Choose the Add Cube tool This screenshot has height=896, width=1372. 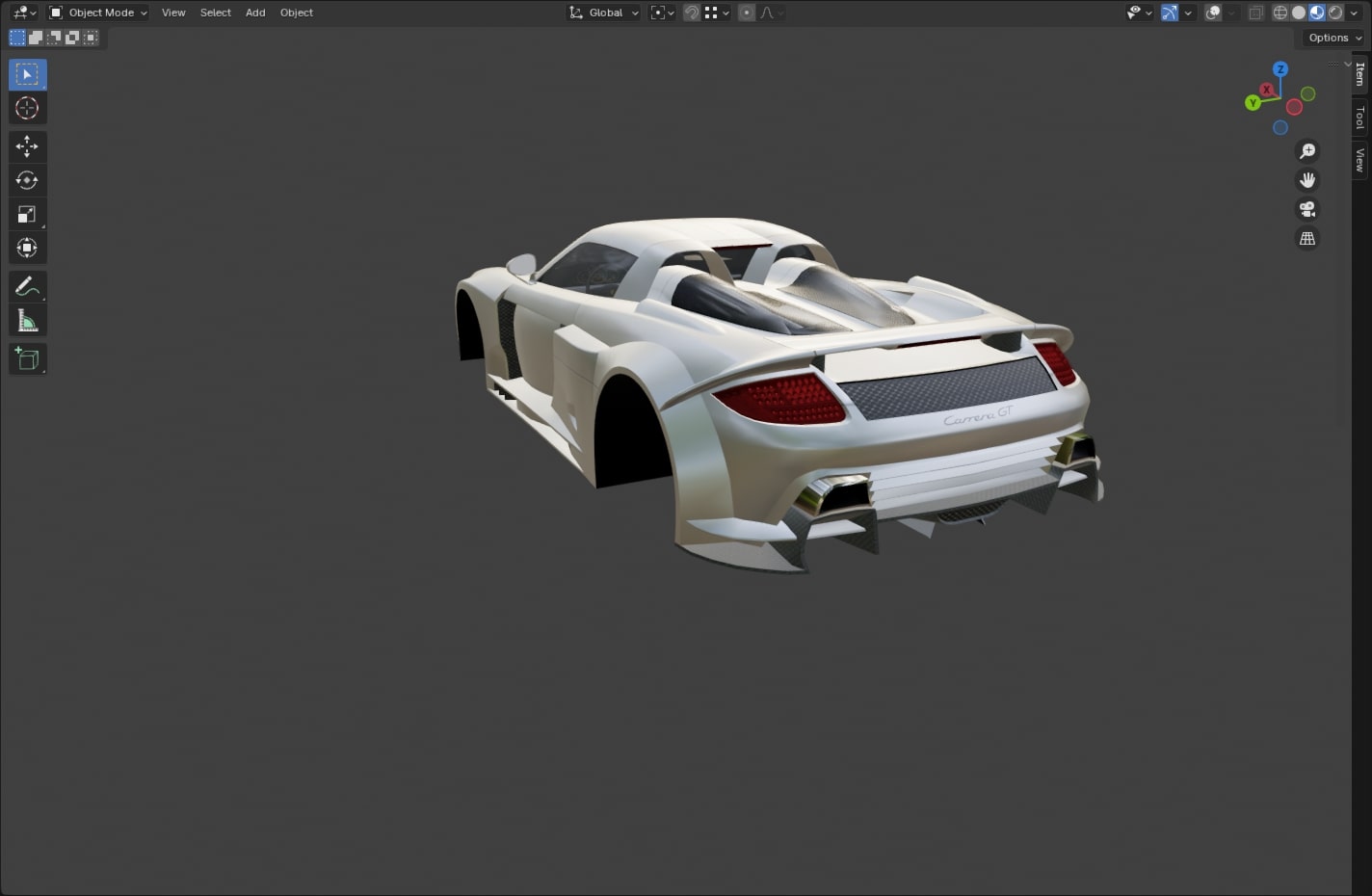point(27,359)
